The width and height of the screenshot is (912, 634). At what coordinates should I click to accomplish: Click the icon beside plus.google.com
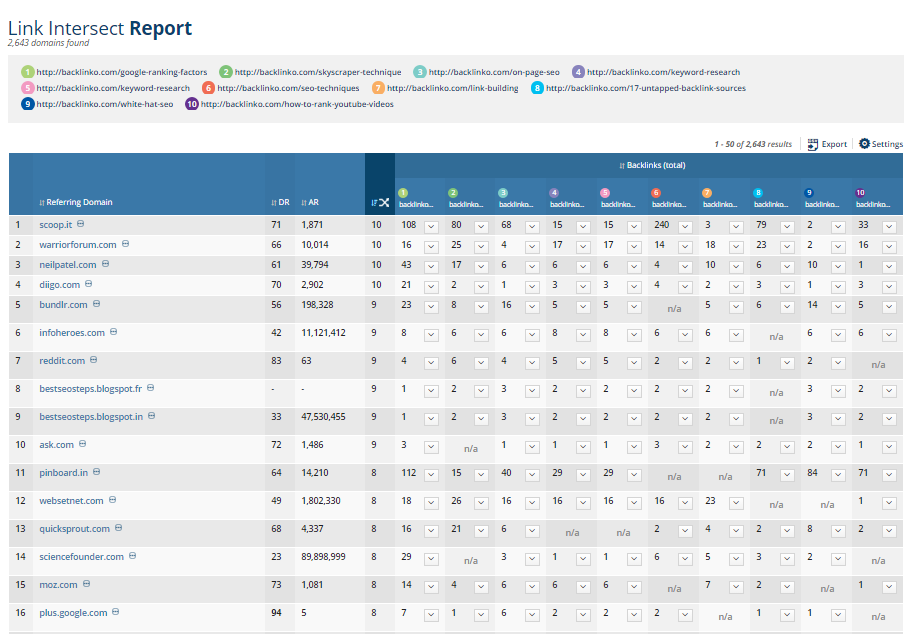(x=116, y=612)
